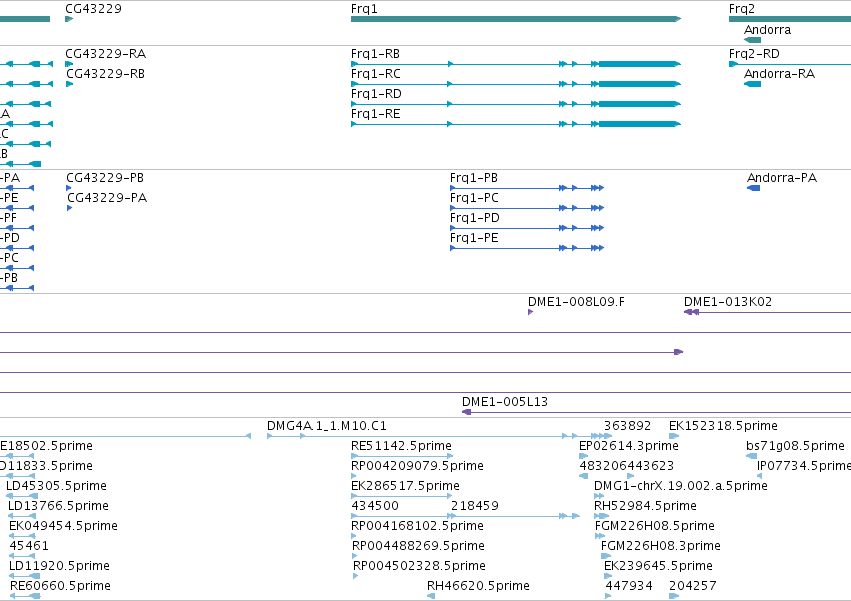The height and width of the screenshot is (601, 851).
Task: Click the RP004209079.5prime EST label
Action: point(417,466)
